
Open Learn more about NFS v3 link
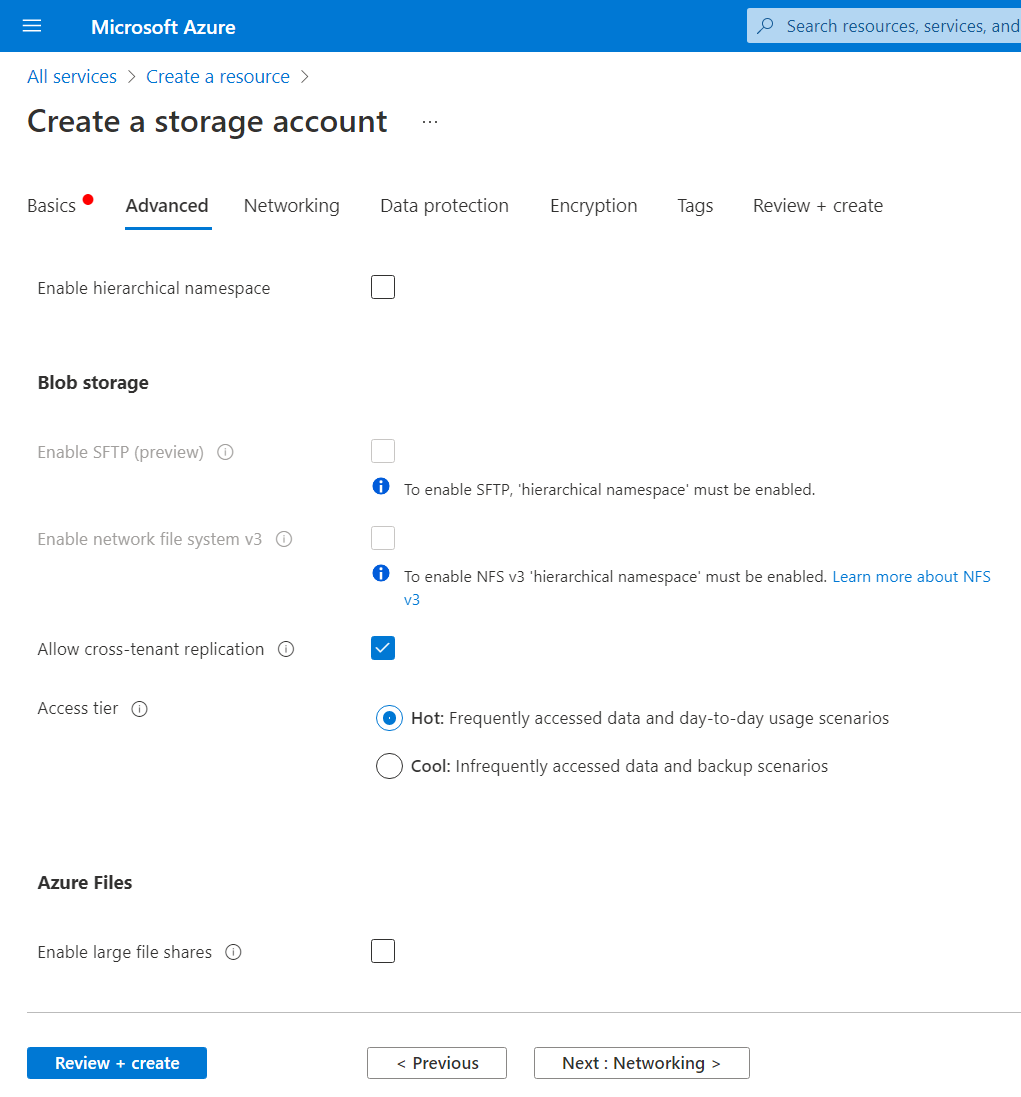pyautogui.click(x=911, y=577)
